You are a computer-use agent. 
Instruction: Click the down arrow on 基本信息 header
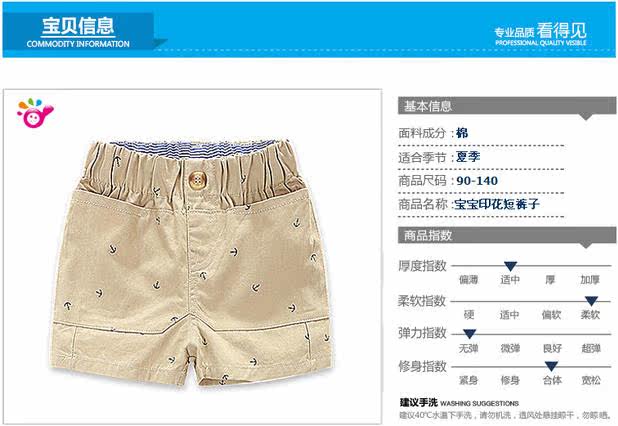586,117
